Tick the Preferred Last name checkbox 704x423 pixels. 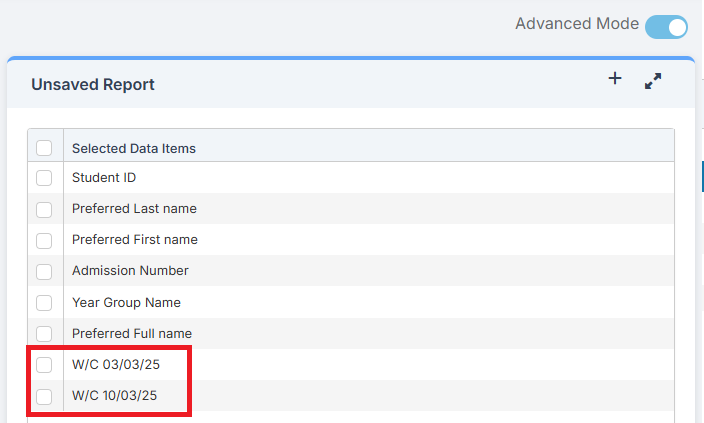click(x=44, y=209)
